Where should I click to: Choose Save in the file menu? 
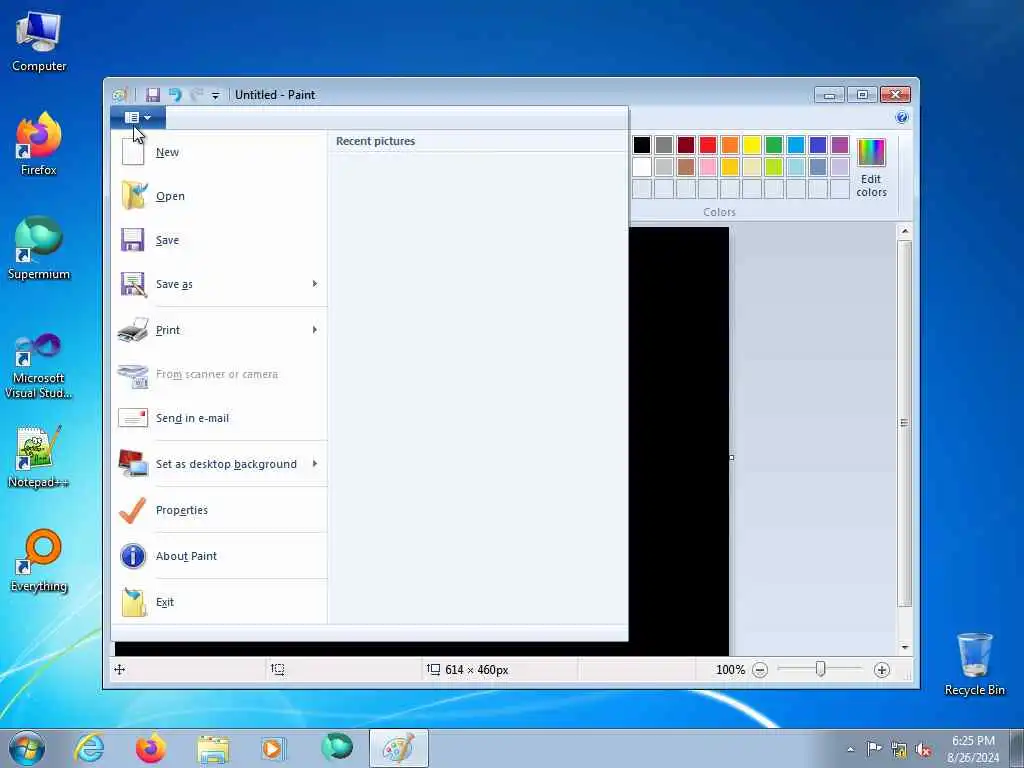coord(219,240)
